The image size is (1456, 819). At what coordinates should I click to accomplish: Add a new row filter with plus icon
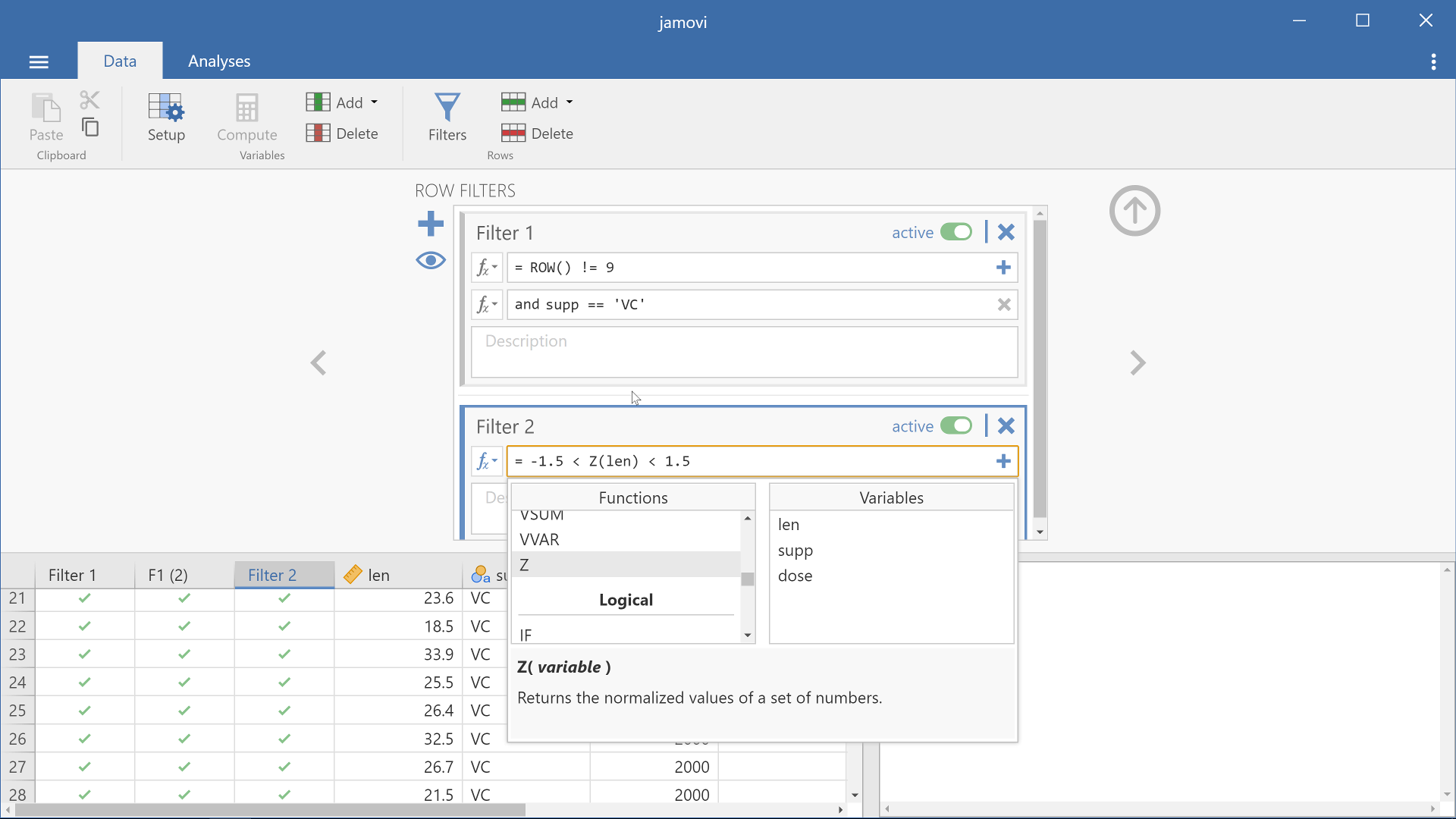[x=430, y=224]
